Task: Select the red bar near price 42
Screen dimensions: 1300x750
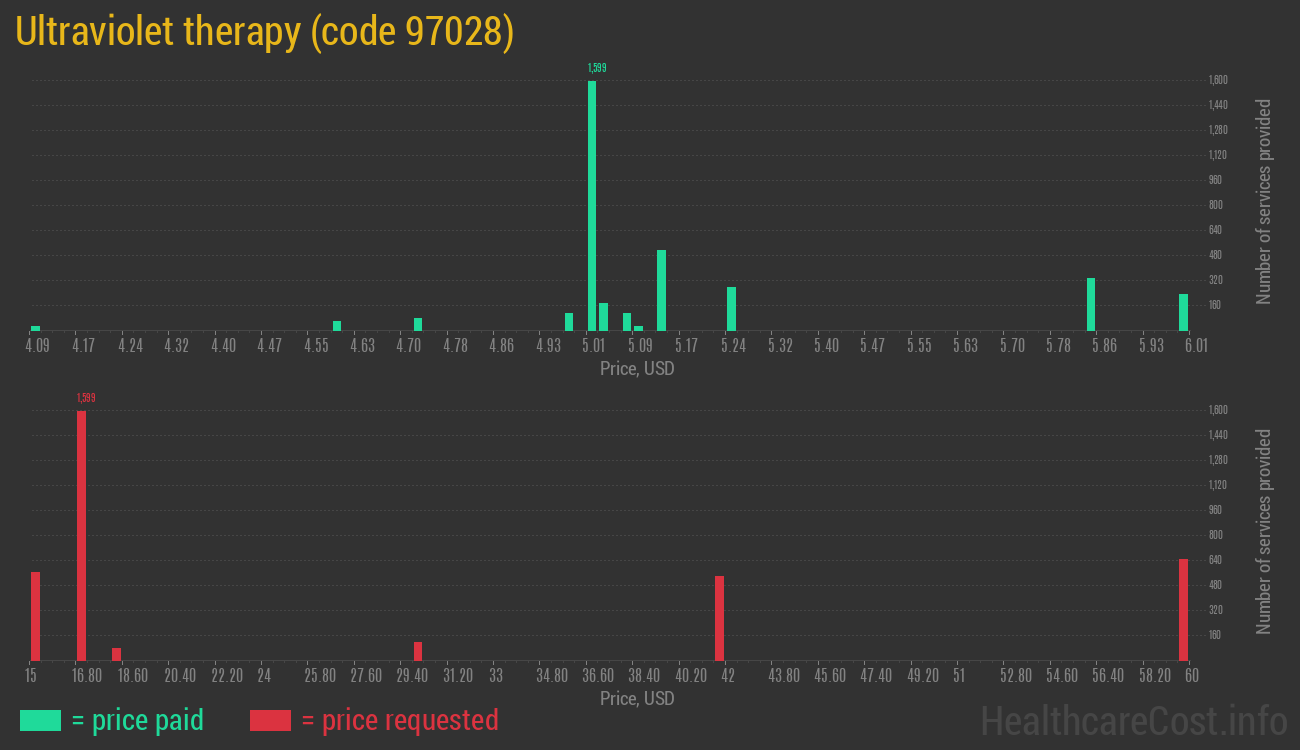Action: 719,617
